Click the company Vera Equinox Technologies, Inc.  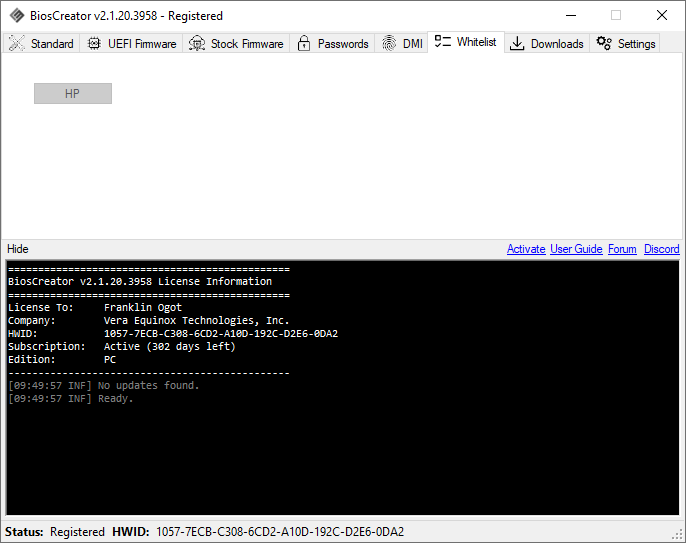[196, 320]
